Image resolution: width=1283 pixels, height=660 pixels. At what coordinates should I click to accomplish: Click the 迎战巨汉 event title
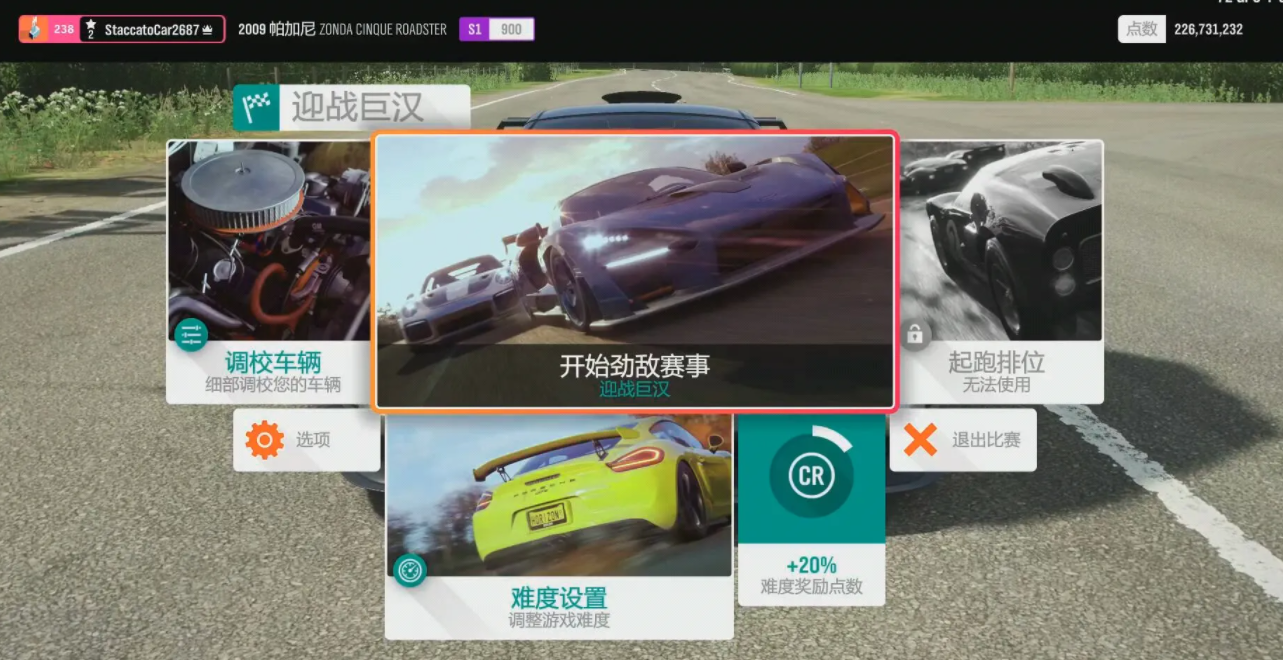[x=357, y=107]
